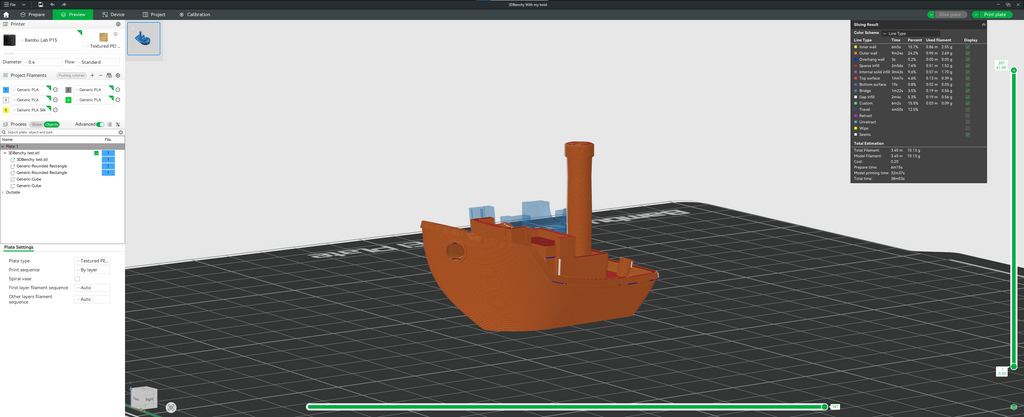Image resolution: width=1024 pixels, height=417 pixels.
Task: Enable Retract display checkbox
Action: point(968,116)
